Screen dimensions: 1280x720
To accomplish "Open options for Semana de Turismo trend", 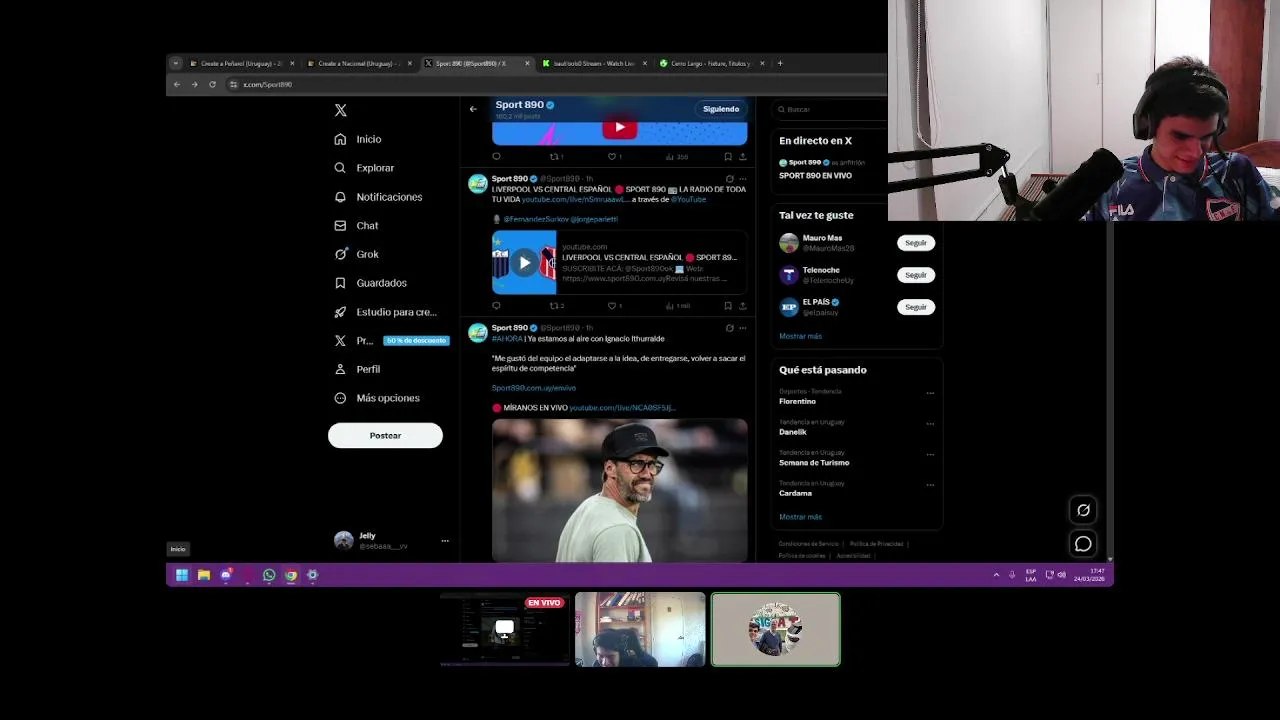I will (930, 454).
